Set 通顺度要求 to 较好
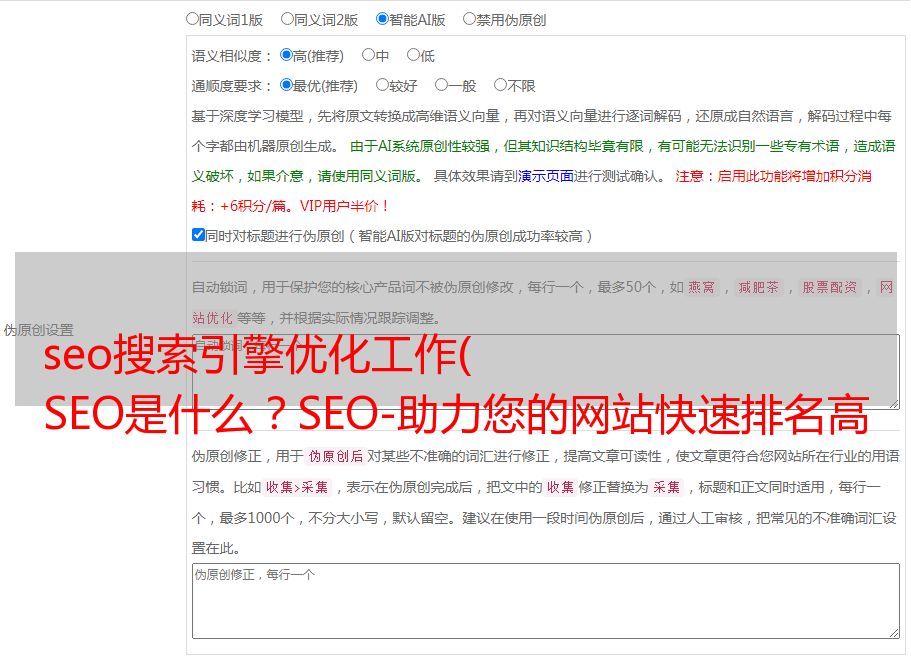Screen dimensions: 911x658 pyautogui.click(x=382, y=85)
